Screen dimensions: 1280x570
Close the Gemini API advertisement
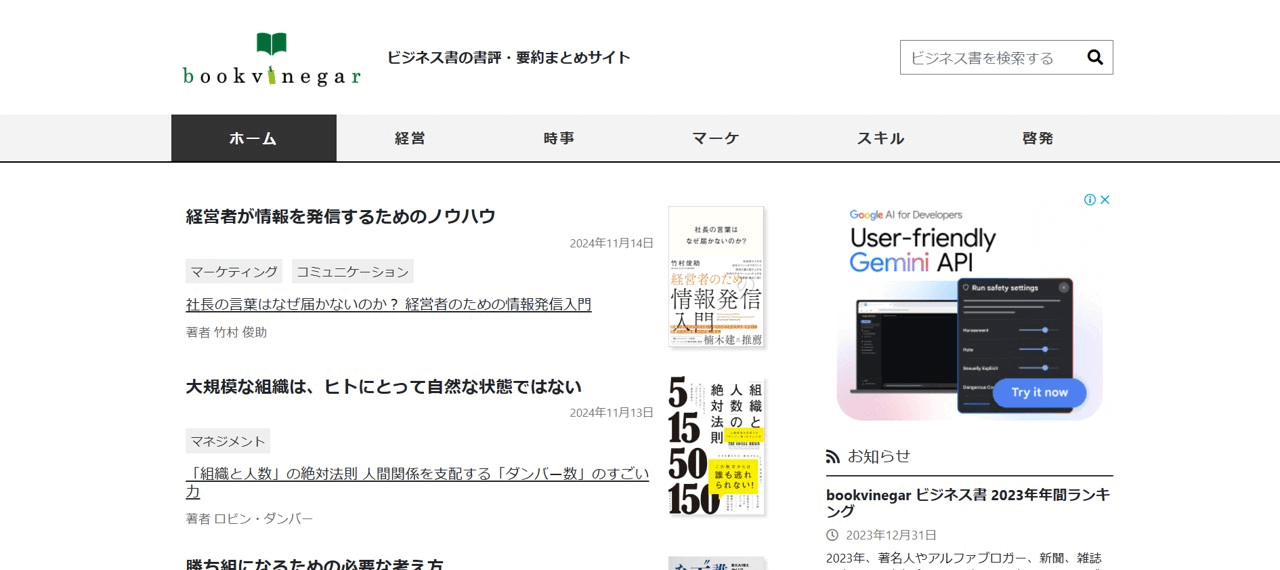(1105, 200)
